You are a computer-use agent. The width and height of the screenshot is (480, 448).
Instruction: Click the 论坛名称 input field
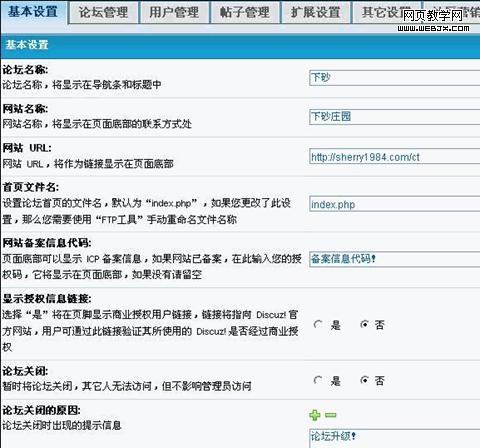(x=395, y=78)
